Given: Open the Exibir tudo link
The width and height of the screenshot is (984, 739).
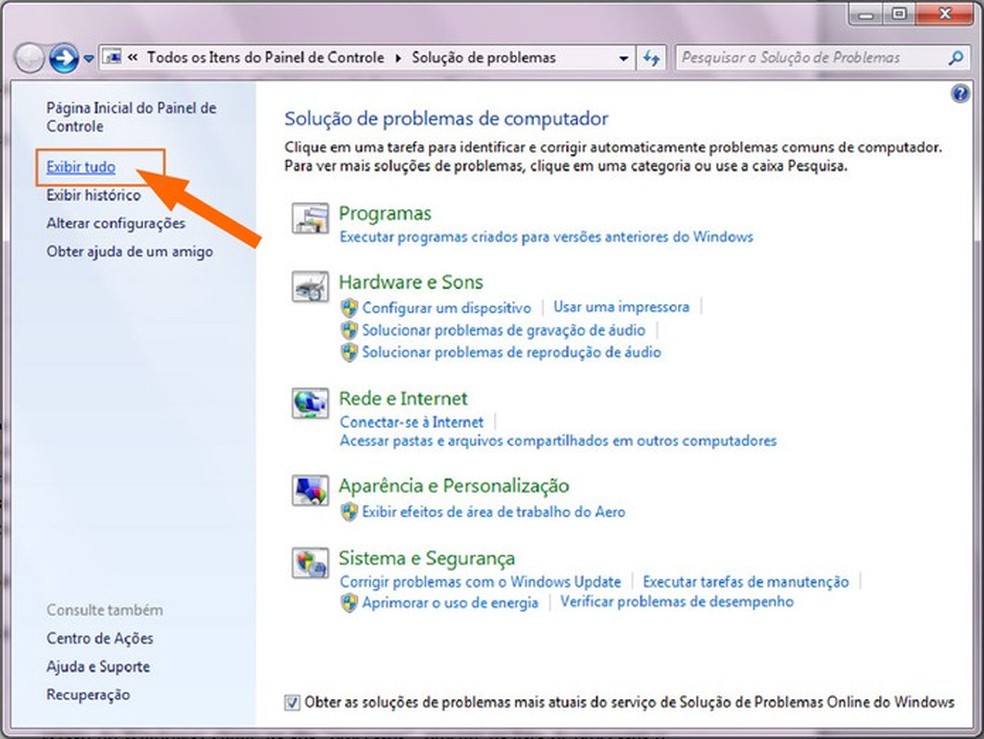Looking at the screenshot, I should click(79, 167).
